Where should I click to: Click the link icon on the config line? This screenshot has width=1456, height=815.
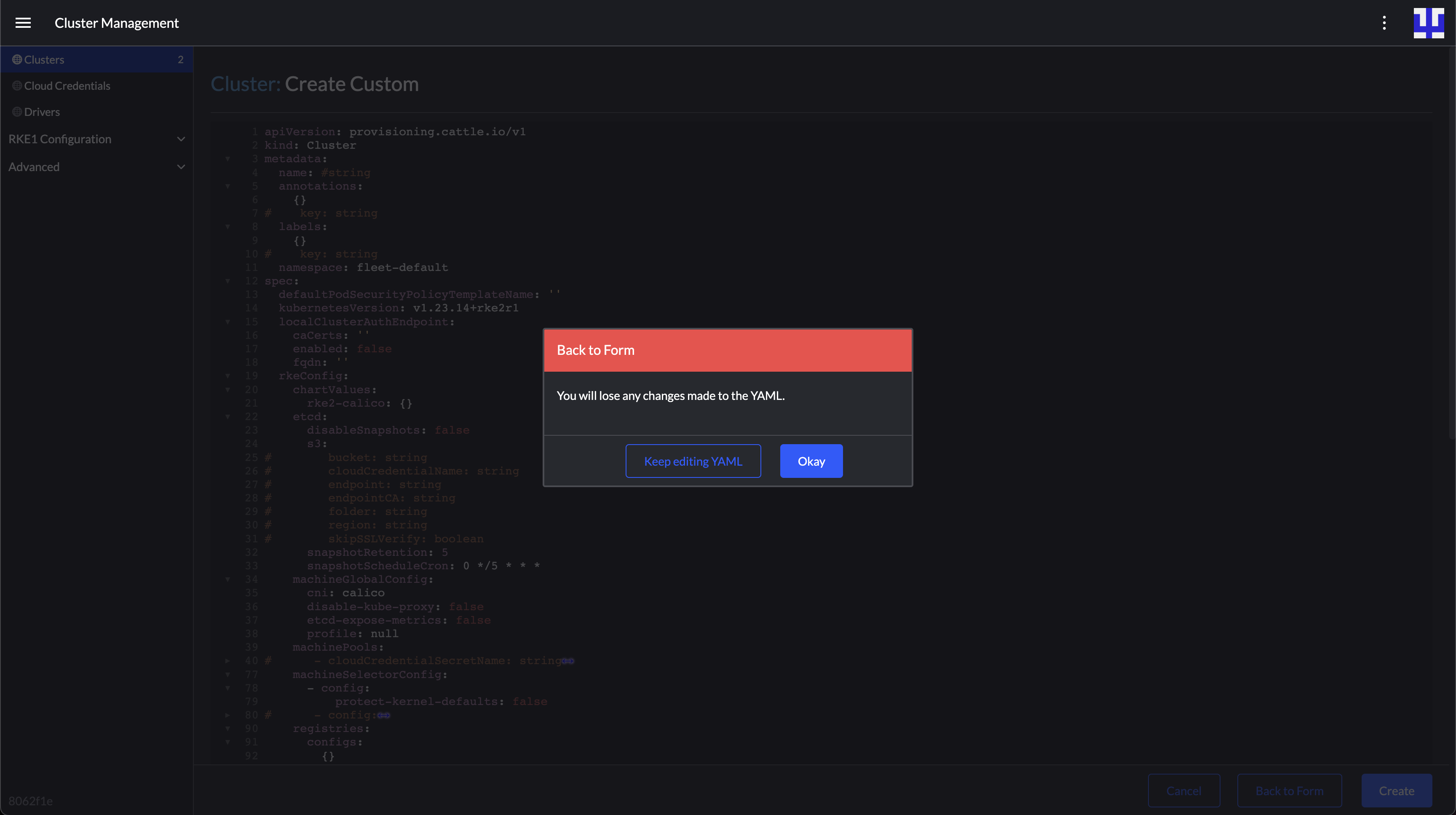(385, 715)
